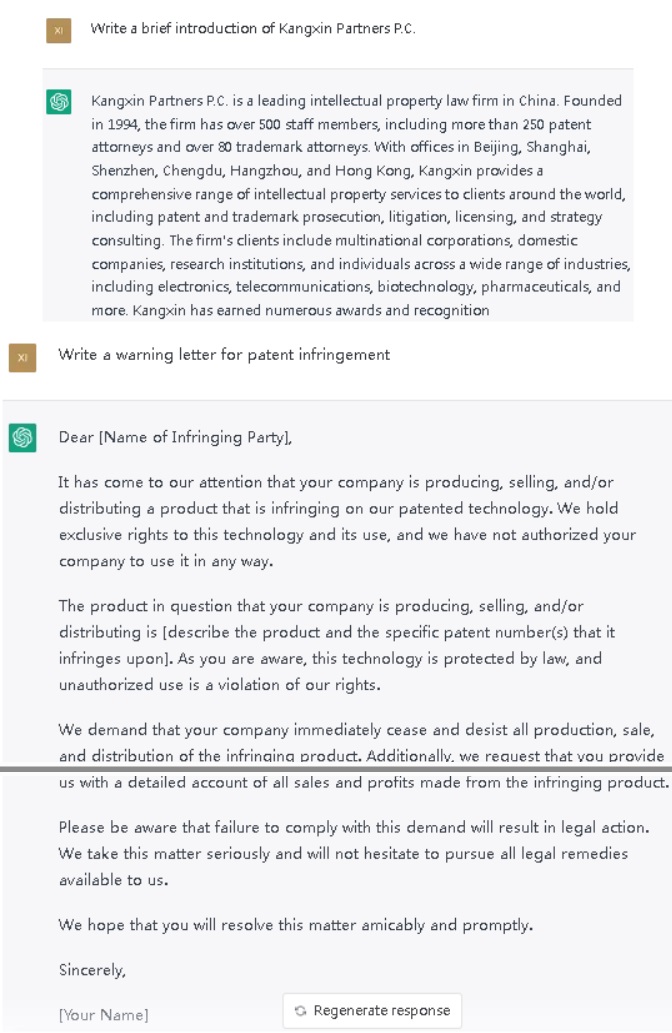The width and height of the screenshot is (672, 1033).
Task: Click the refresh arrows icon in Regenerate response
Action: (x=300, y=1011)
